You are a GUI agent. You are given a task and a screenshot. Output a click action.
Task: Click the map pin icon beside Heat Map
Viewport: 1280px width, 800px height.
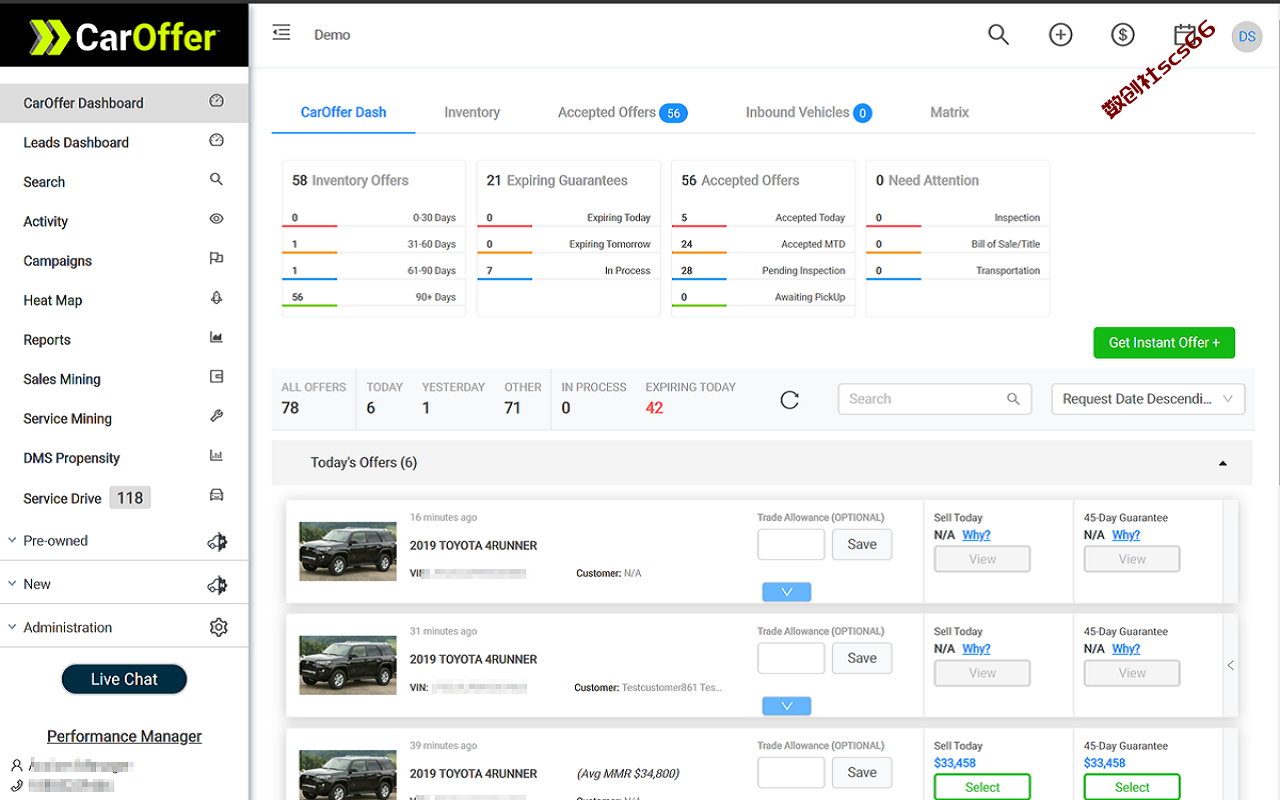216,298
